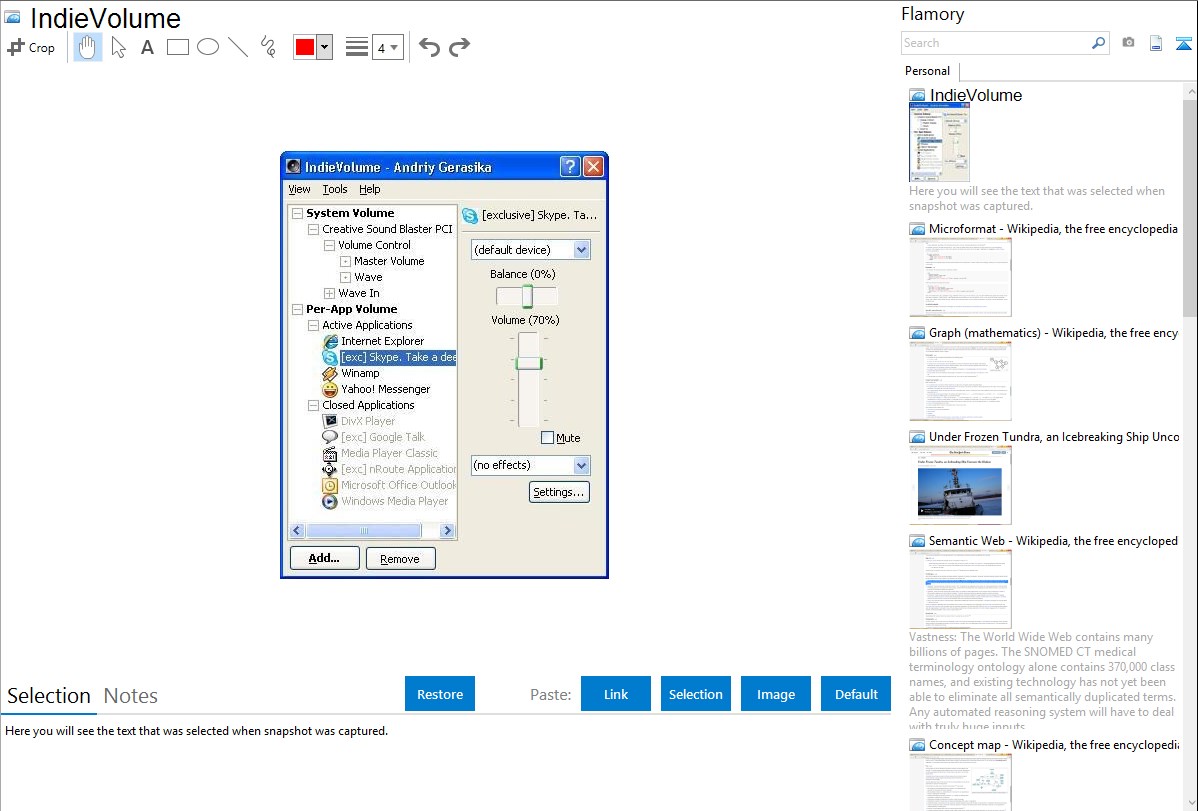Click the DivX Player icon

click(x=330, y=421)
